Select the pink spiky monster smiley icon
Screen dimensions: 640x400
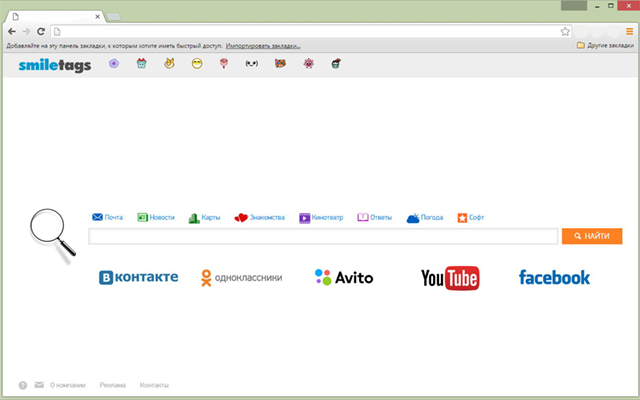tap(309, 63)
